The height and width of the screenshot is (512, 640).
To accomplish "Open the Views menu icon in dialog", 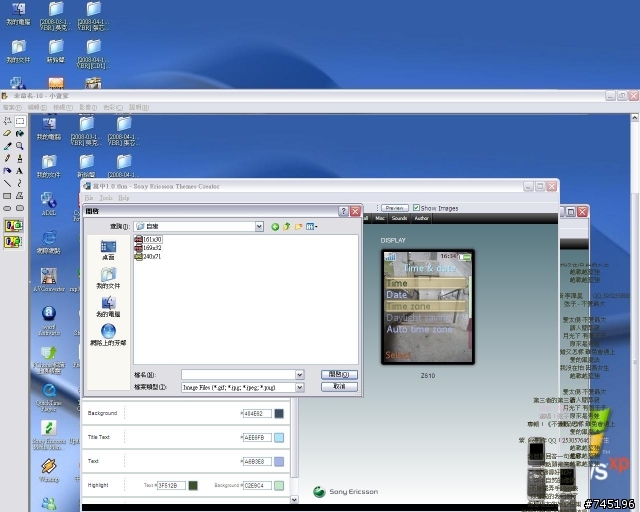I will point(311,227).
